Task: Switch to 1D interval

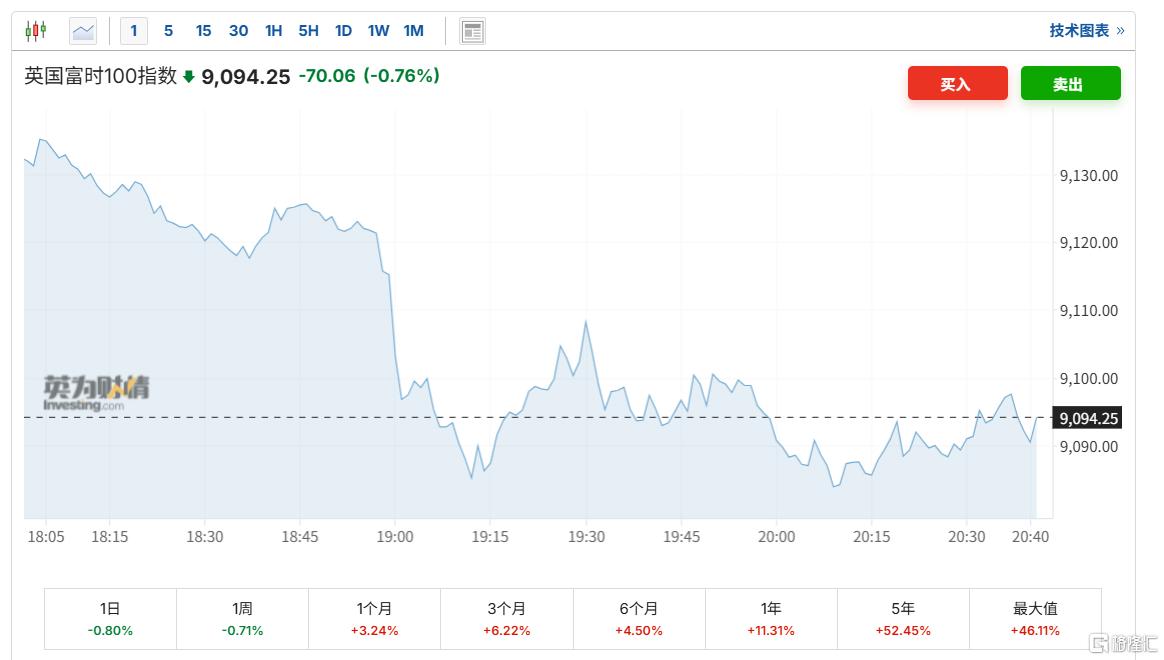Action: click(x=343, y=31)
